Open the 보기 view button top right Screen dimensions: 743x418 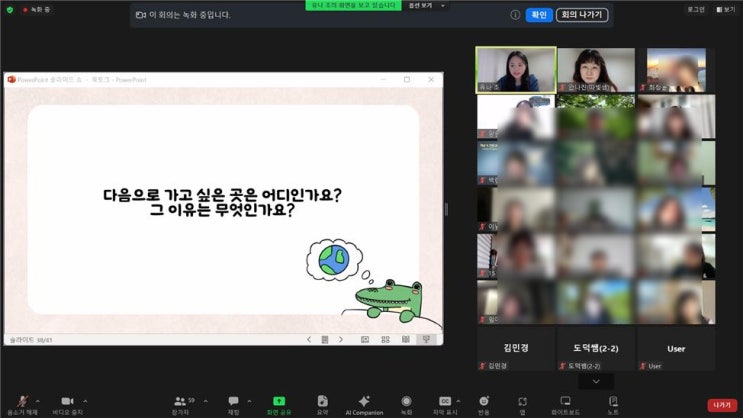[725, 9]
